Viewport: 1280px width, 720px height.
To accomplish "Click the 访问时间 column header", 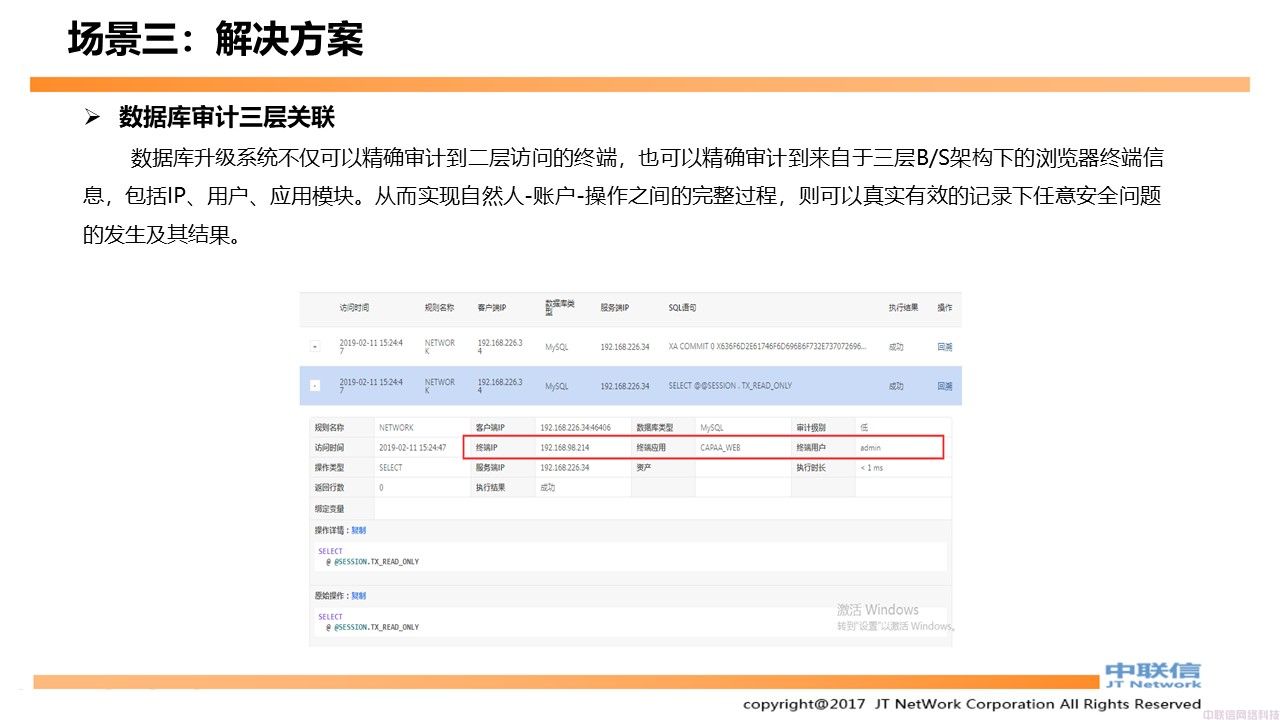I will coord(354,308).
